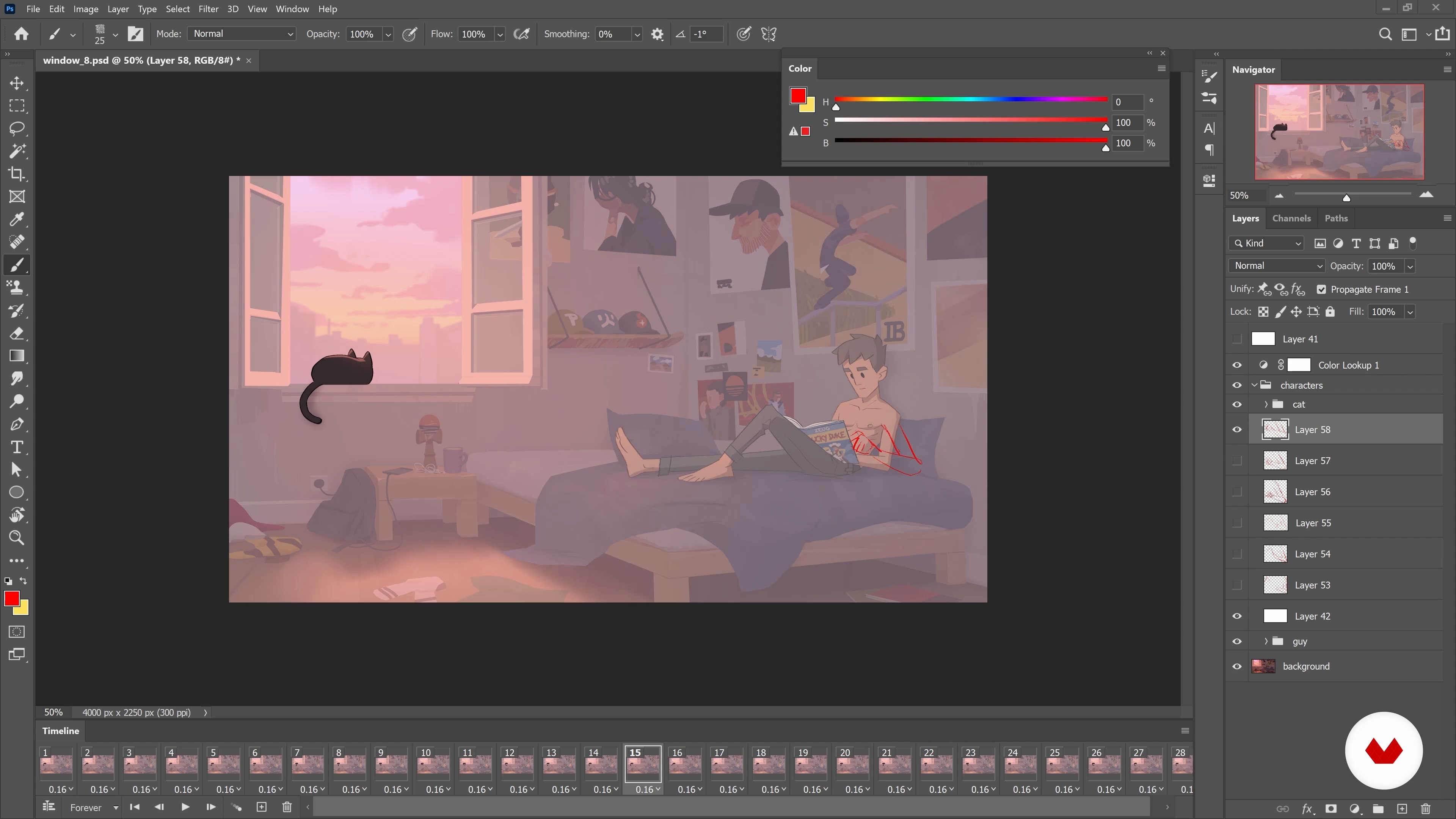Play the timeline animation
This screenshot has width=1456, height=819.
click(x=185, y=807)
